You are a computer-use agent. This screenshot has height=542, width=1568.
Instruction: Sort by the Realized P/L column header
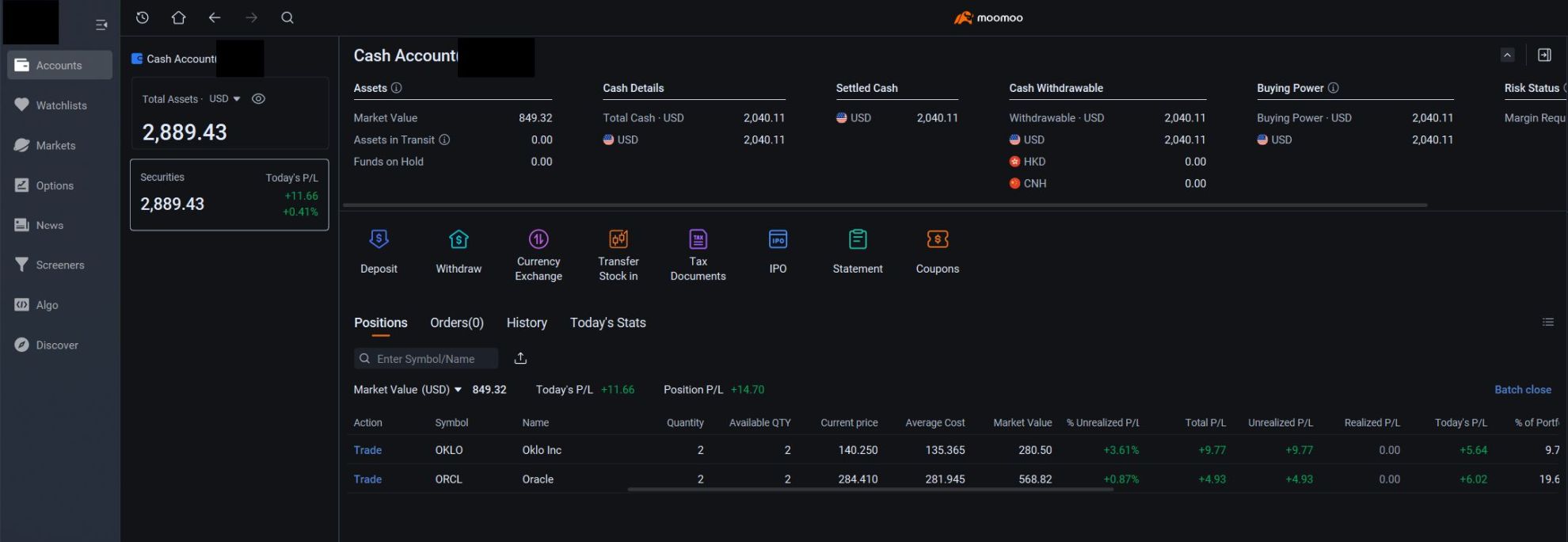coord(1372,422)
